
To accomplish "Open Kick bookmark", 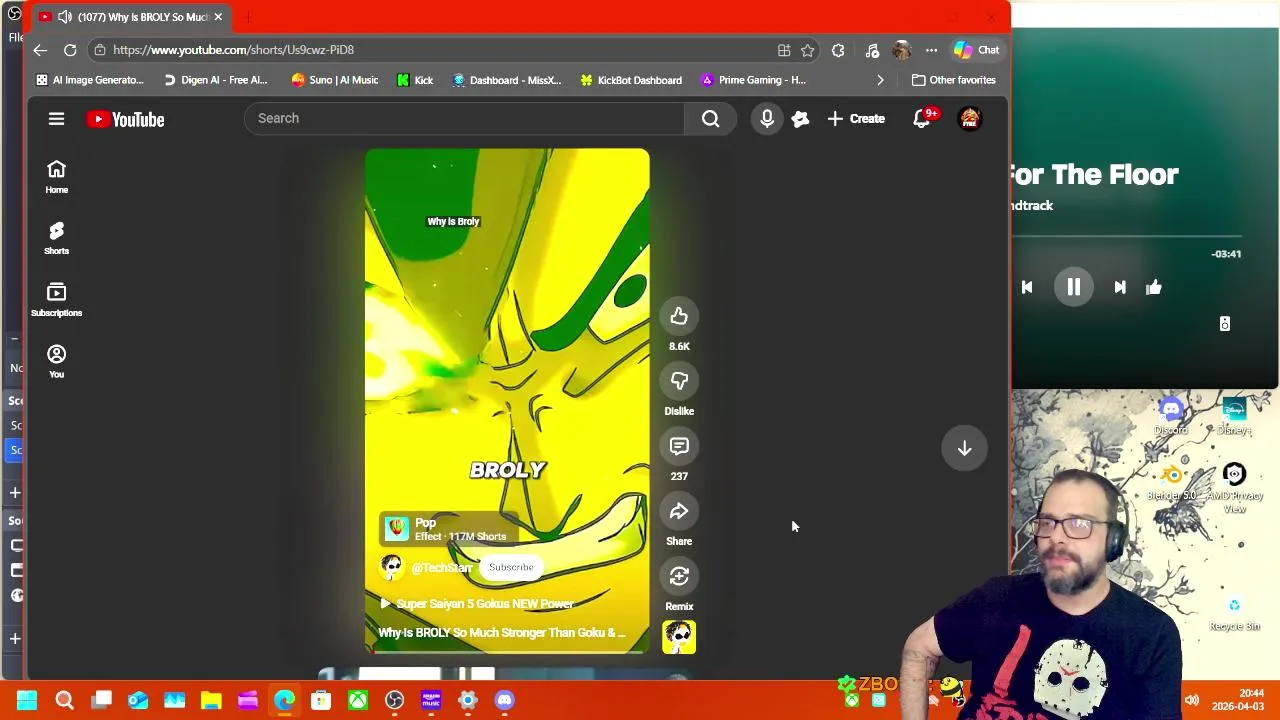I will tap(415, 80).
